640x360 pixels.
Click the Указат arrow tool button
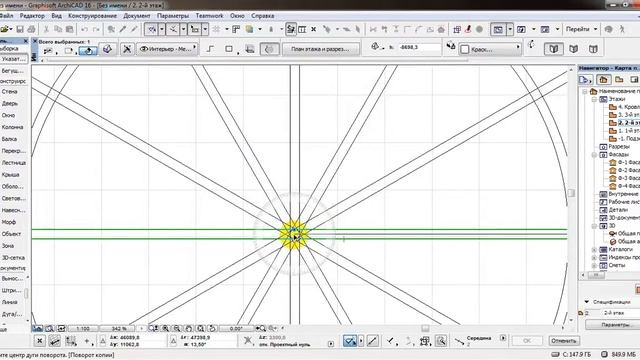13,59
